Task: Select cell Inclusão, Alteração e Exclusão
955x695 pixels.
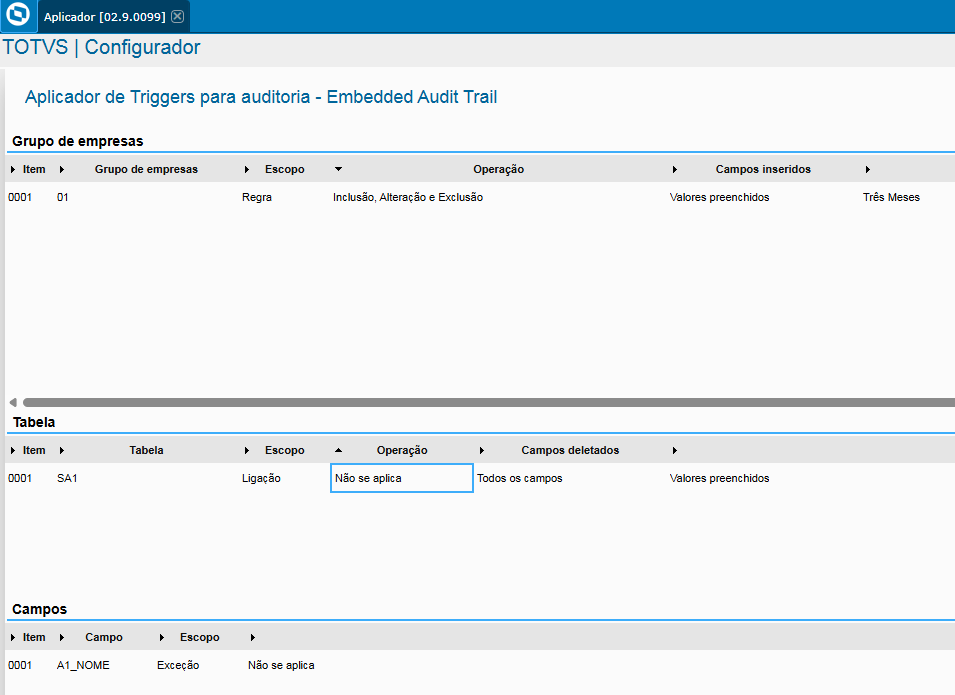Action: point(408,197)
